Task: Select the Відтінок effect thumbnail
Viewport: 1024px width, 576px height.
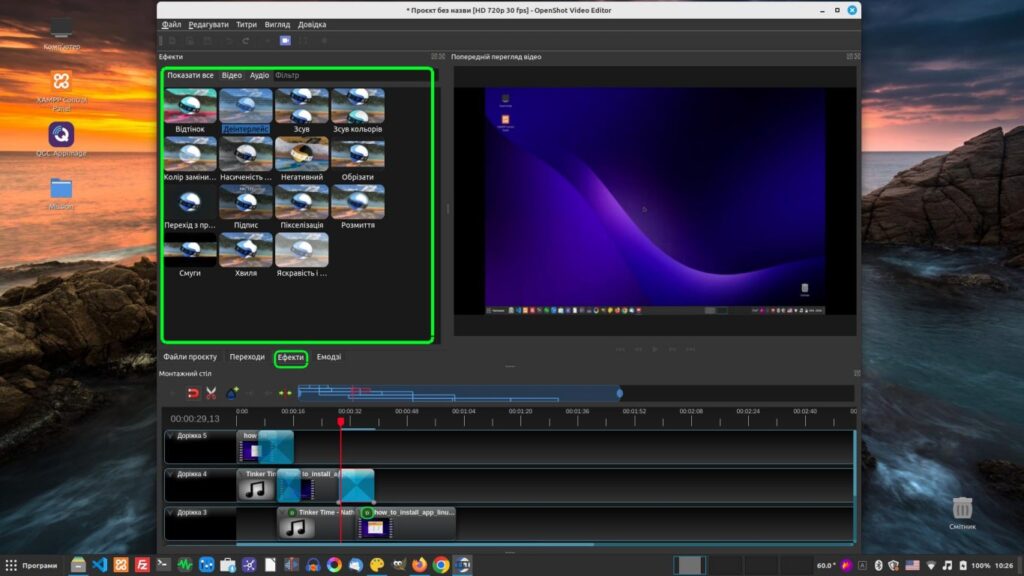Action: tap(190, 106)
